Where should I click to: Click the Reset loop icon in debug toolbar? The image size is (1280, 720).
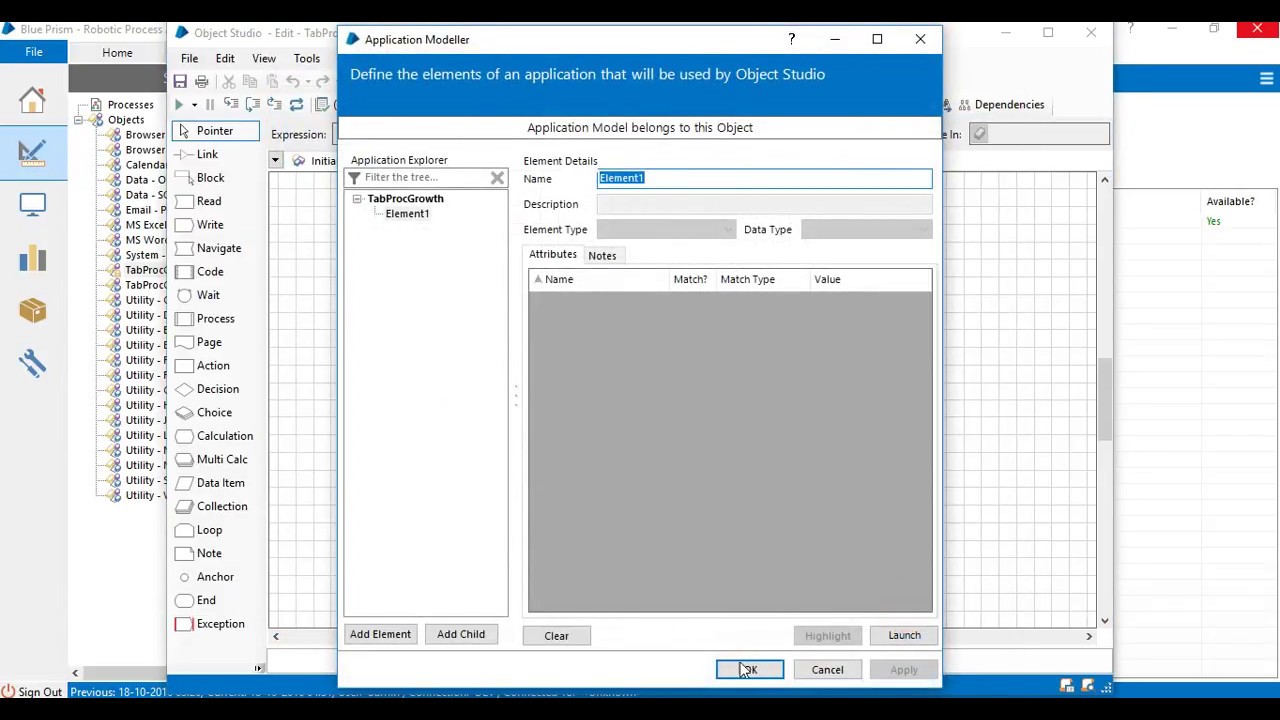(296, 105)
